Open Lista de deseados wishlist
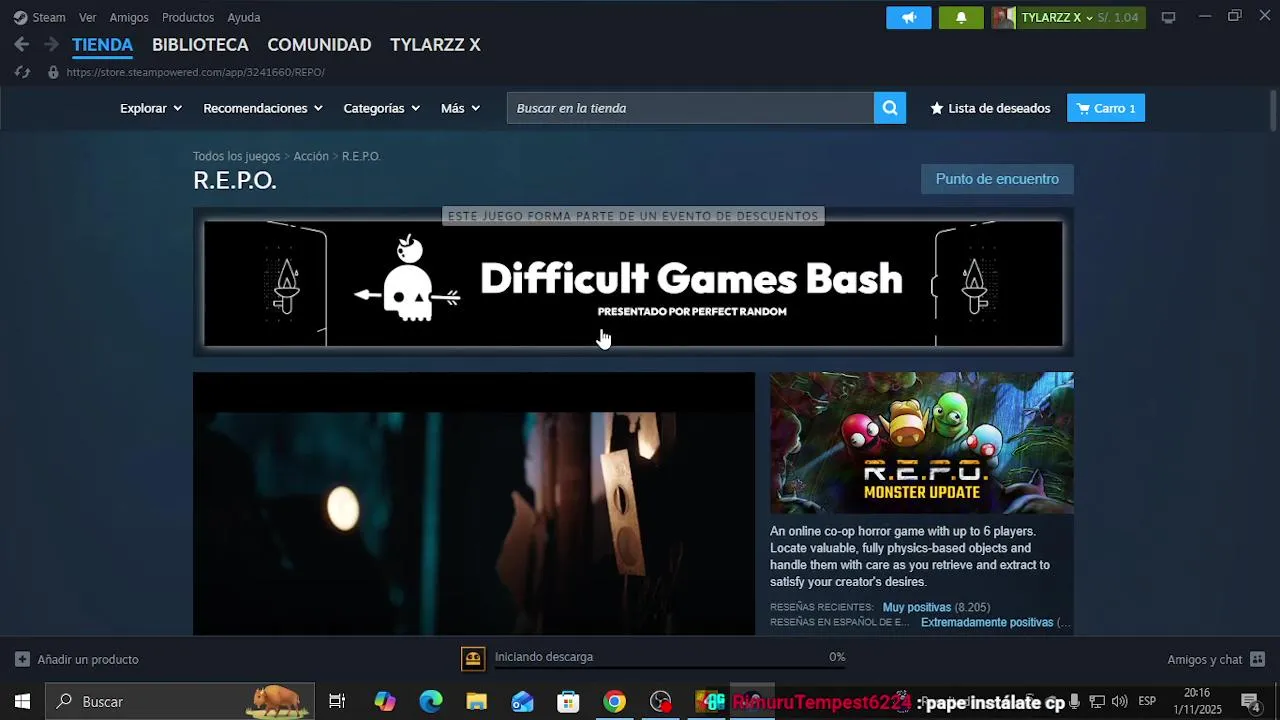This screenshot has height=720, width=1280. pos(990,108)
